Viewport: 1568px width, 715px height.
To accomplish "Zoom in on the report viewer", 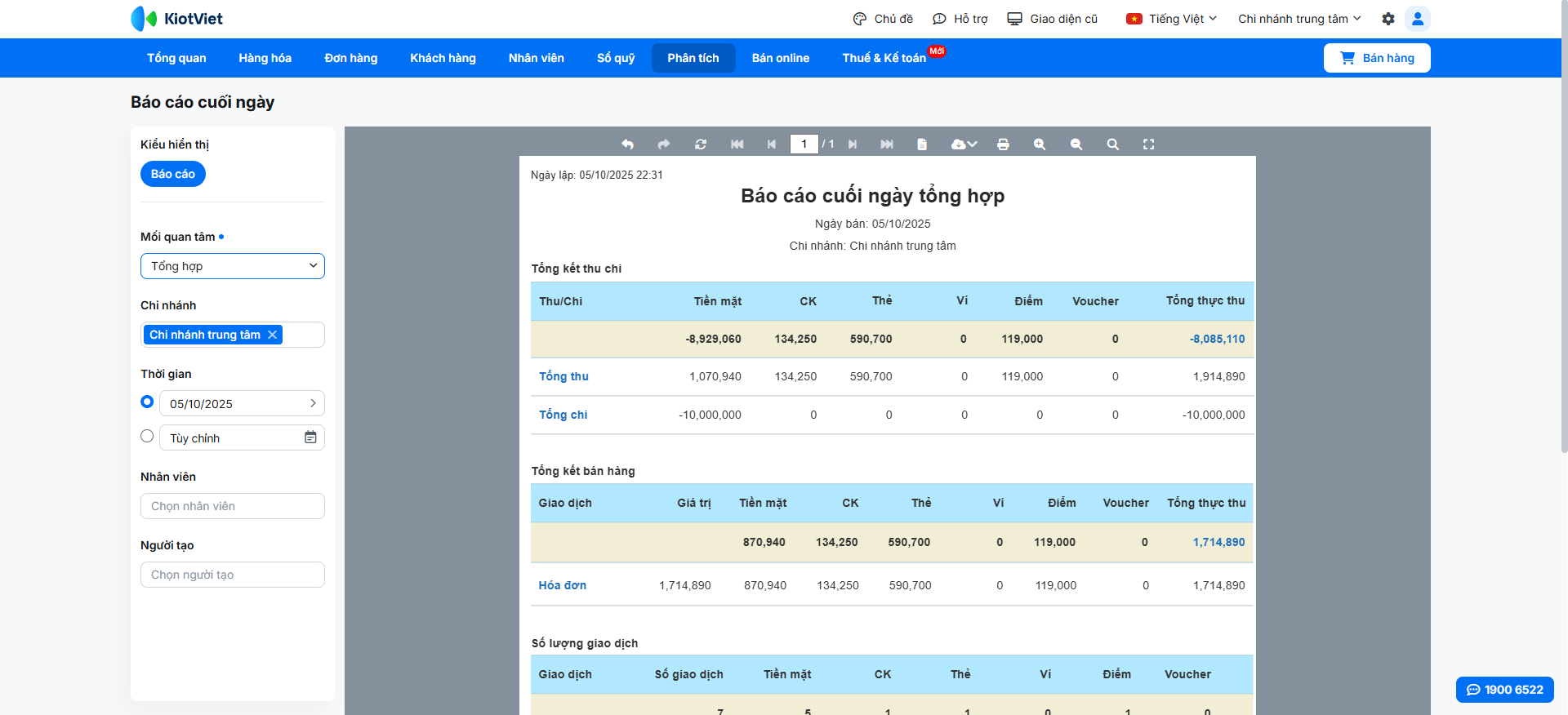I will [1039, 144].
